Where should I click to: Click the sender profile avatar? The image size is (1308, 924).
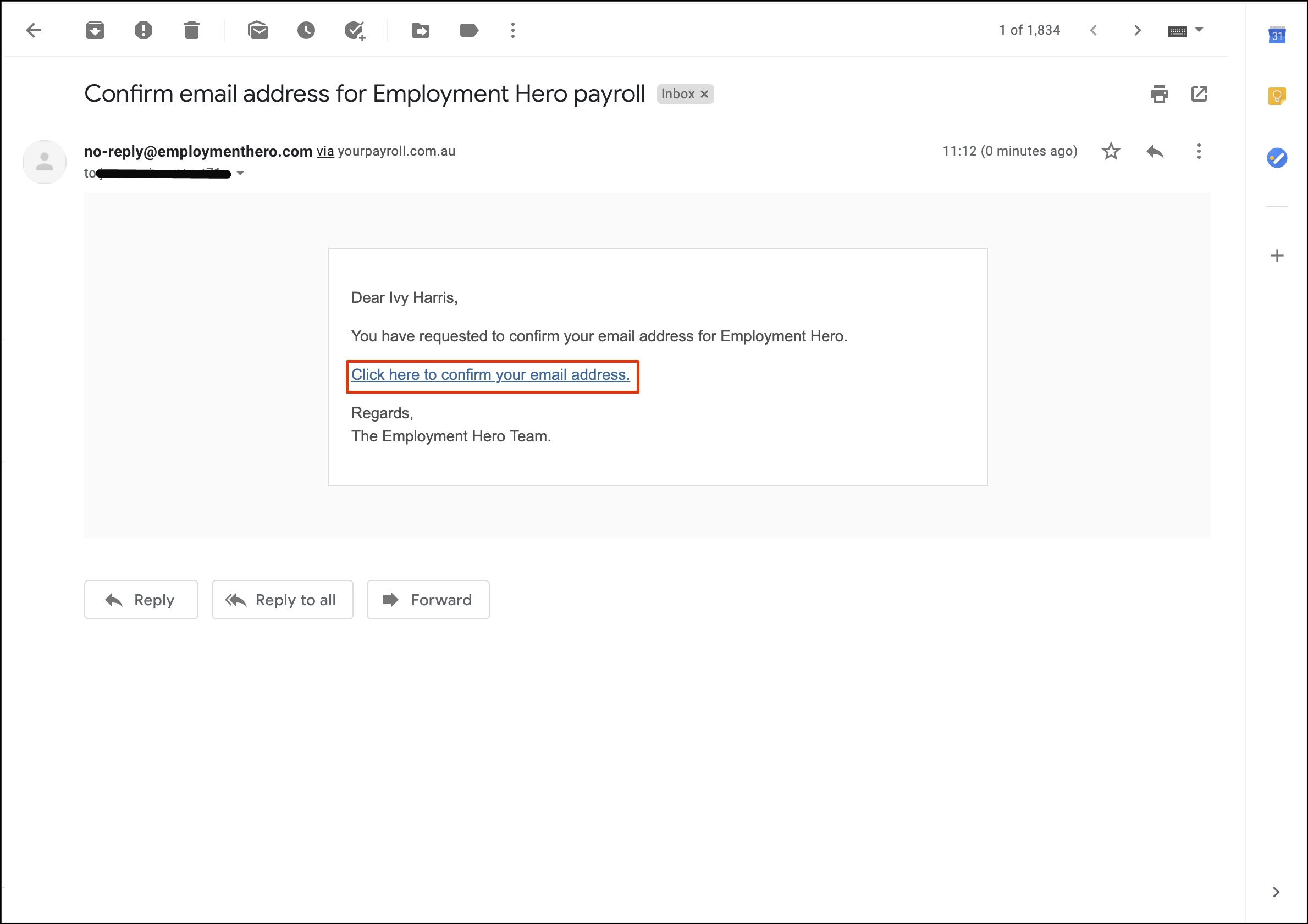point(45,162)
